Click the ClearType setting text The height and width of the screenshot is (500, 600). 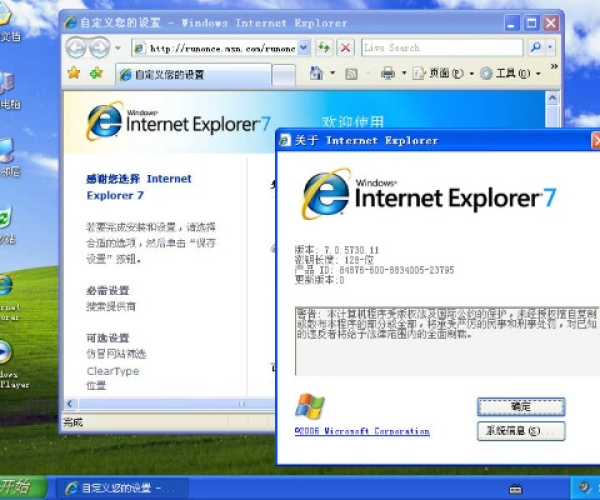click(113, 371)
